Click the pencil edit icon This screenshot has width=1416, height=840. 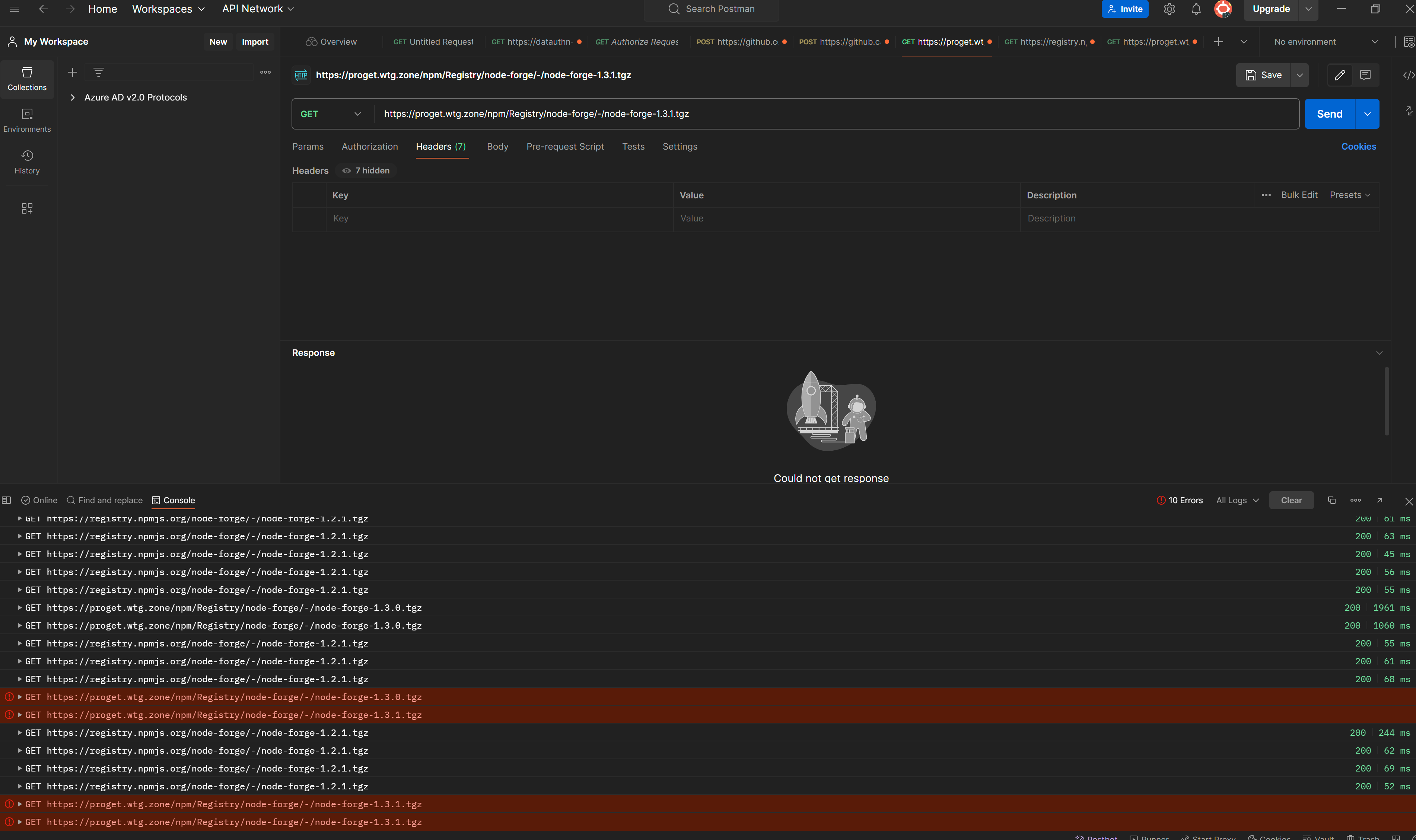1340,75
